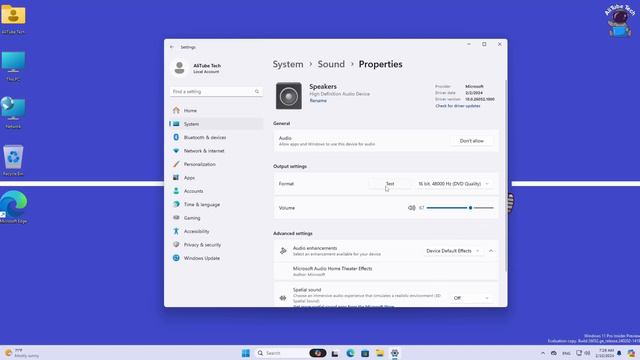The height and width of the screenshot is (360, 640).
Task: Click the Settings gear taskbar icon
Action: (x=395, y=353)
